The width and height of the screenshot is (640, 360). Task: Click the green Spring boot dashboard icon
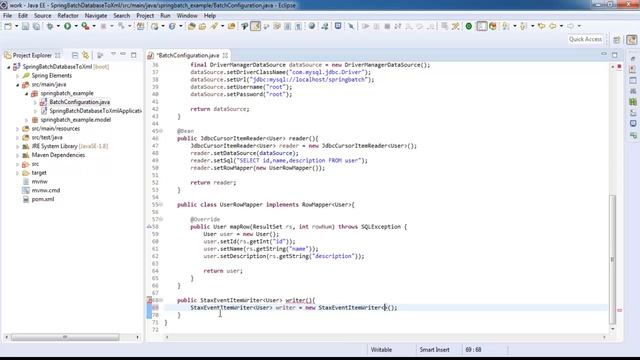coord(469,26)
